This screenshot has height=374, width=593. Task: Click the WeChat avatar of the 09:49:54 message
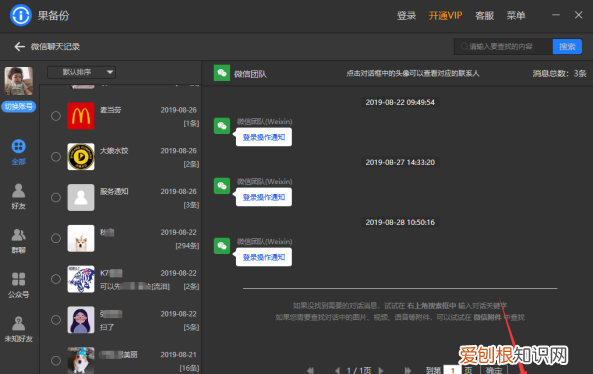click(222, 126)
